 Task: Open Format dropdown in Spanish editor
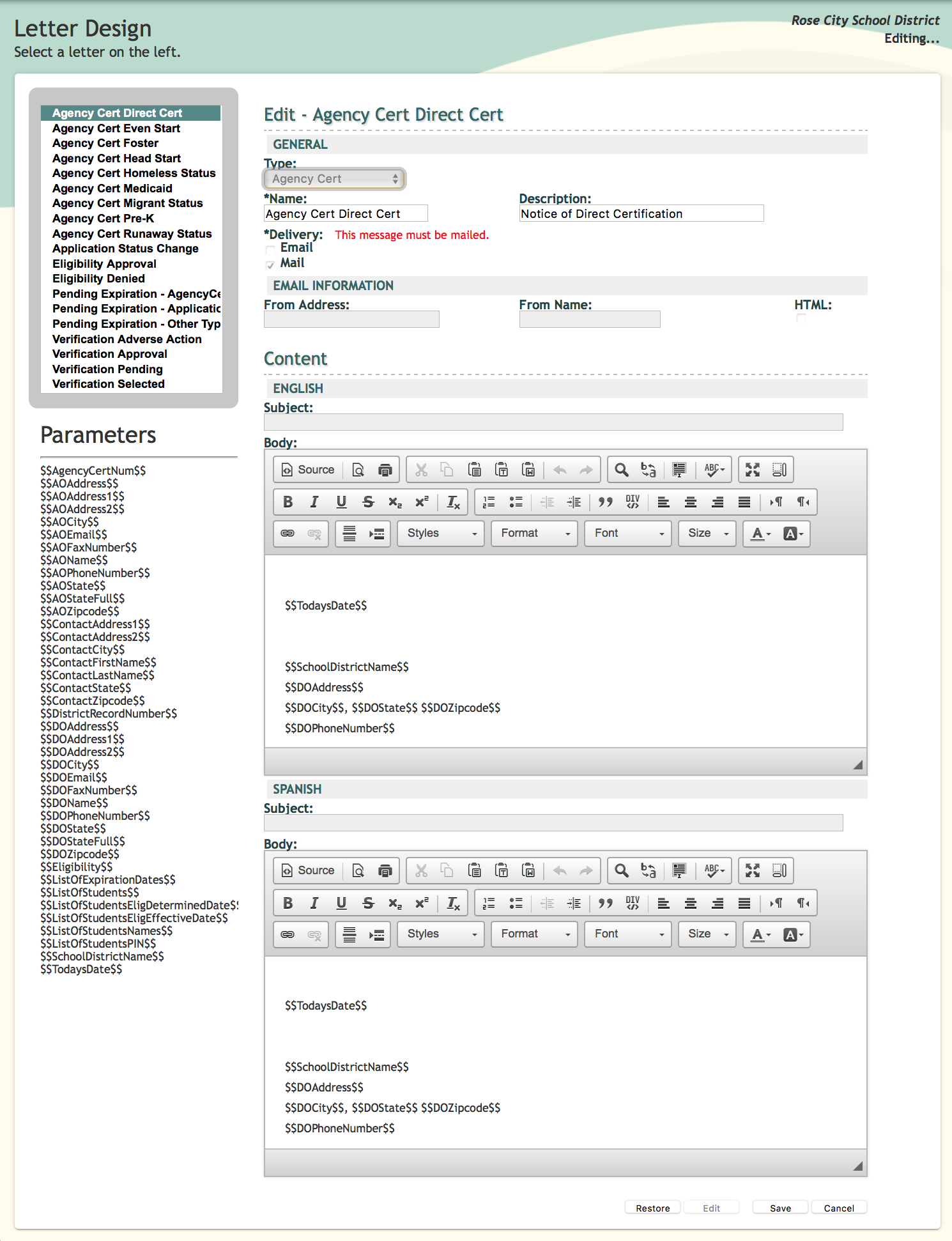coord(534,934)
